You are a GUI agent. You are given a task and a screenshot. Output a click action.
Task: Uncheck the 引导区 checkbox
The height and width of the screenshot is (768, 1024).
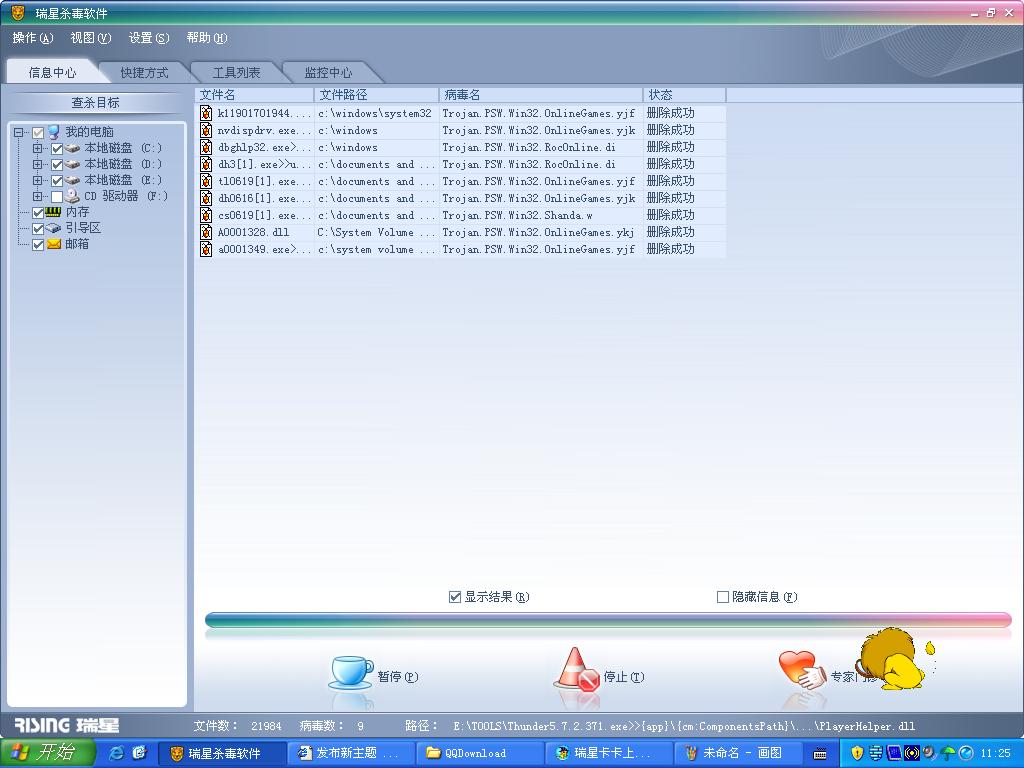38,229
